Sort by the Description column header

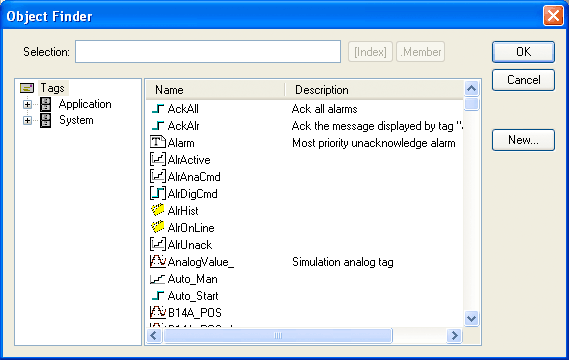tap(374, 90)
